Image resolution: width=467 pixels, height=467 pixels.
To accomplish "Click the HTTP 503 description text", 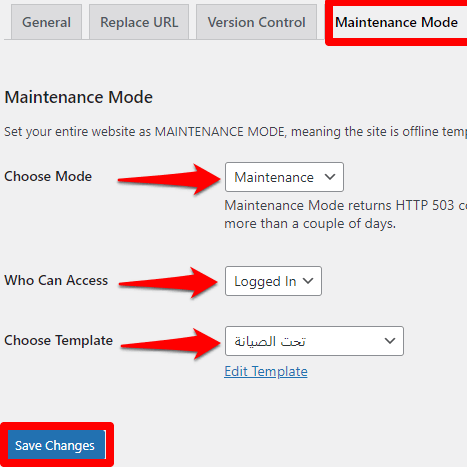I will click(x=345, y=214).
